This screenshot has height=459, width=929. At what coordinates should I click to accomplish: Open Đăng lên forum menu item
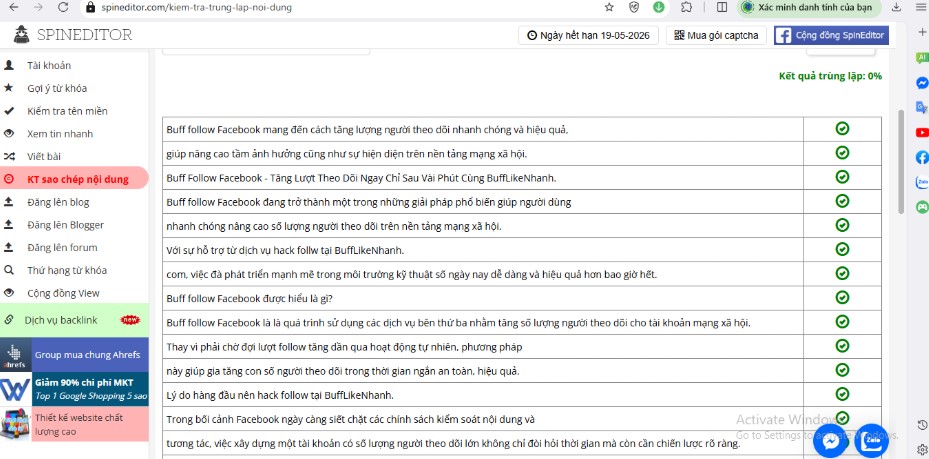[62, 248]
